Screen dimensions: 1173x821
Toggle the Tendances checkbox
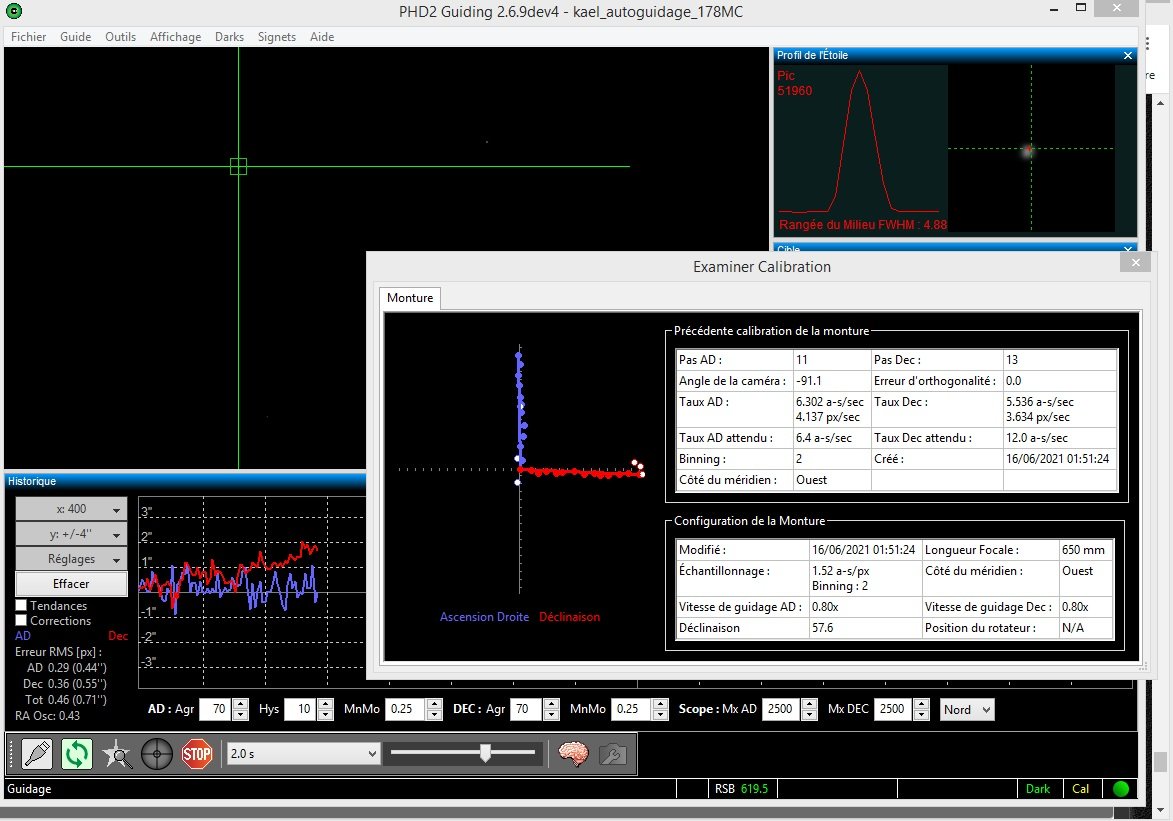tap(22, 605)
